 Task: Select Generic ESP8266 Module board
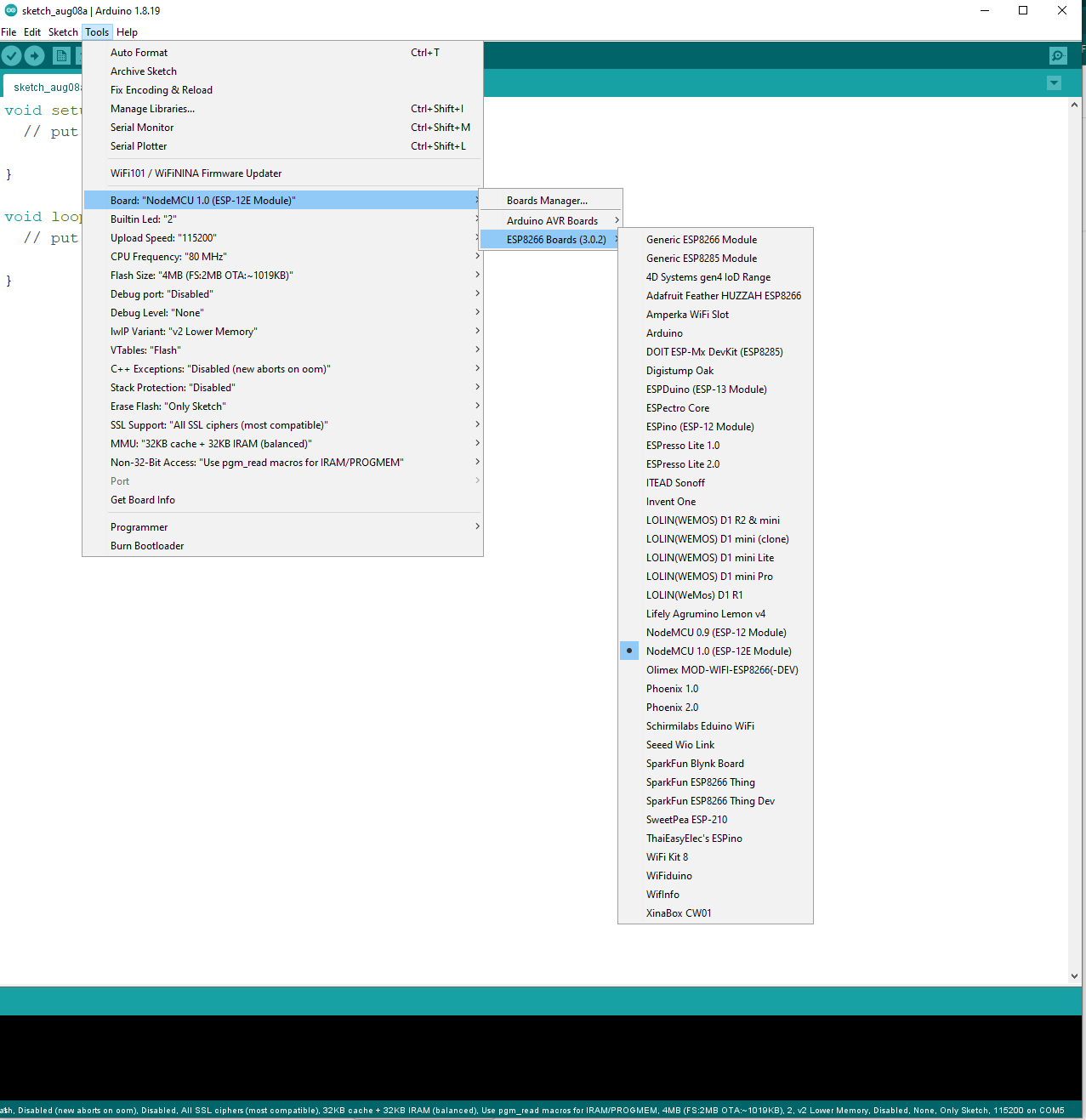pyautogui.click(x=715, y=240)
